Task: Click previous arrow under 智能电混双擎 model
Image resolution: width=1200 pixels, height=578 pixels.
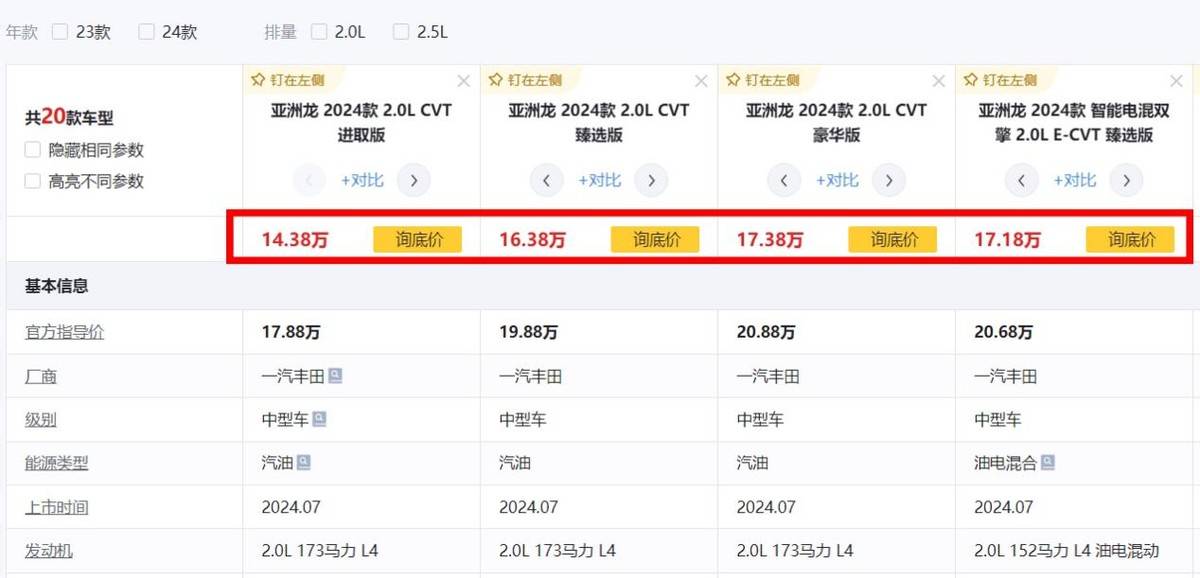Action: click(1021, 181)
